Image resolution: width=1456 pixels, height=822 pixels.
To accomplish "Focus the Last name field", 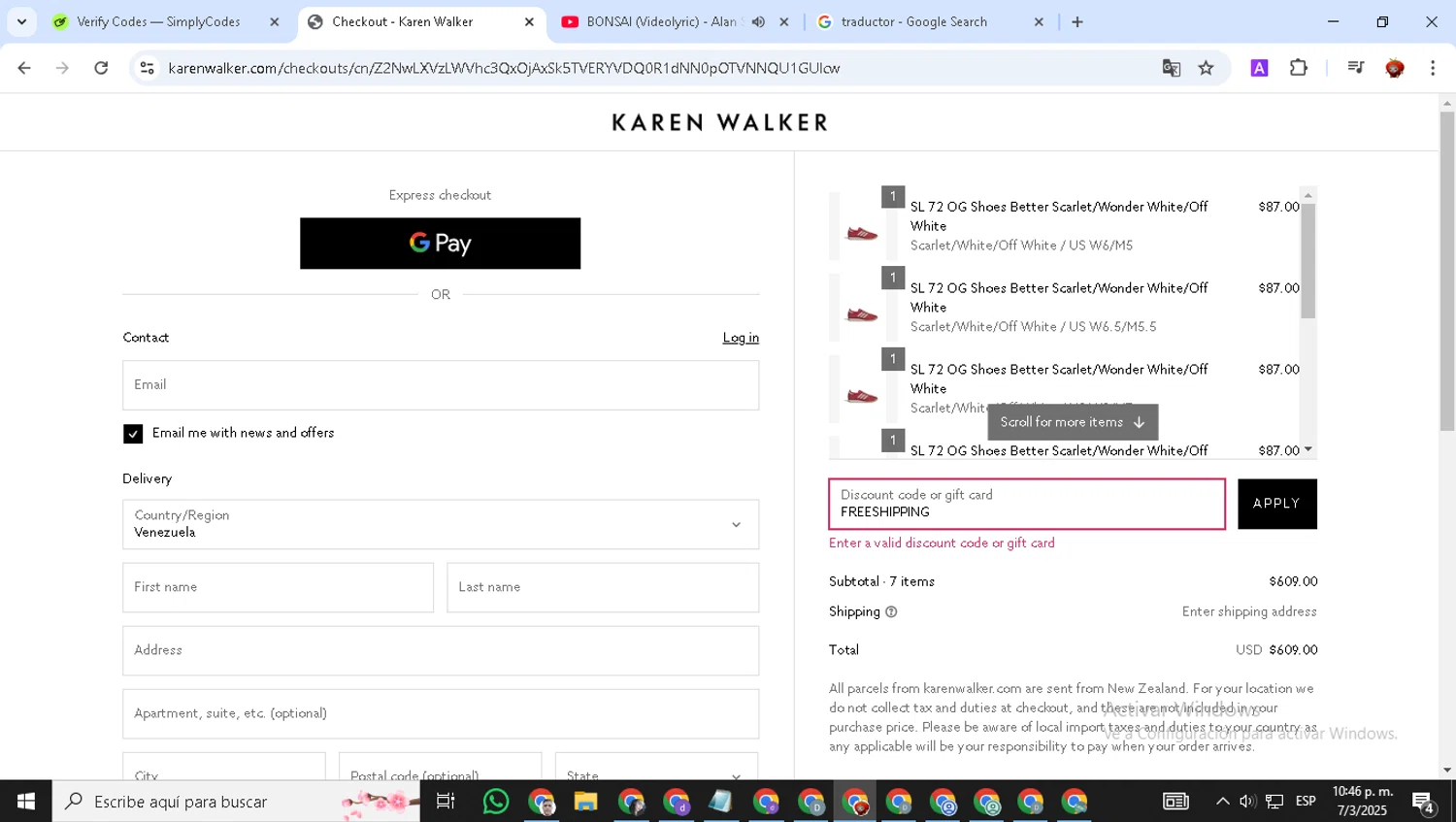I will click(603, 587).
